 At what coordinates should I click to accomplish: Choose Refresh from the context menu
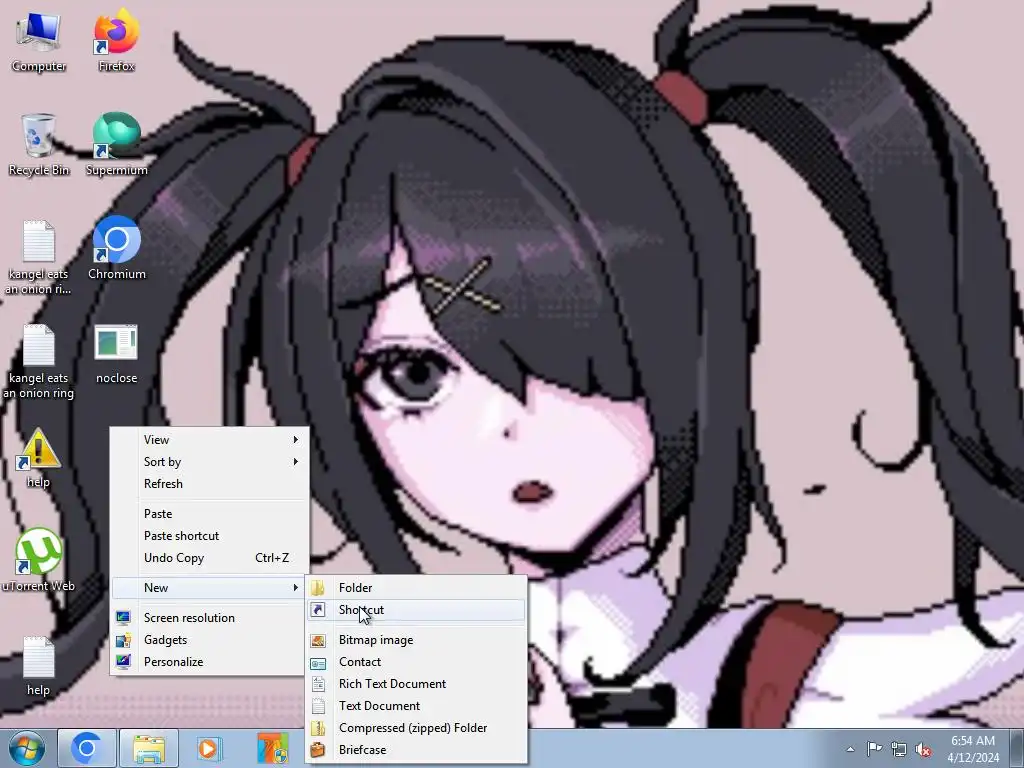[x=209, y=484]
